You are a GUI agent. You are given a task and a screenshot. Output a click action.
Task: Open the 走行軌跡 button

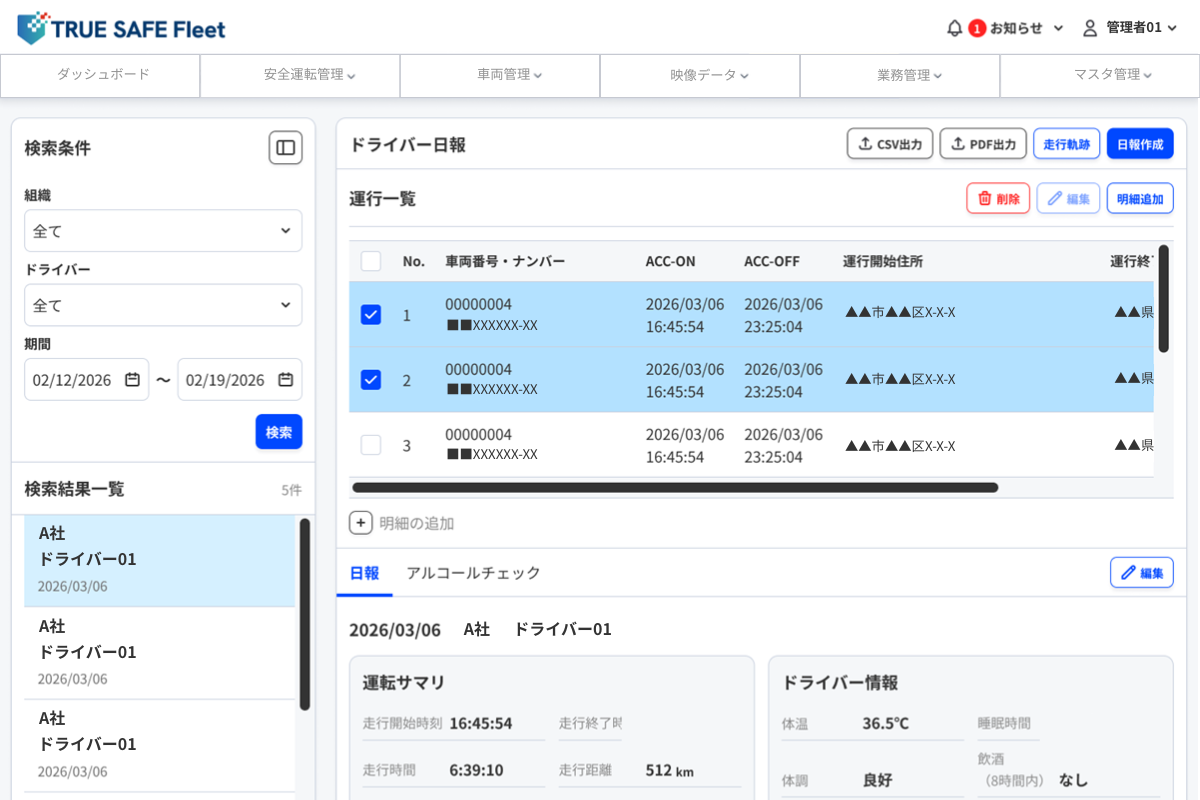tap(1067, 144)
